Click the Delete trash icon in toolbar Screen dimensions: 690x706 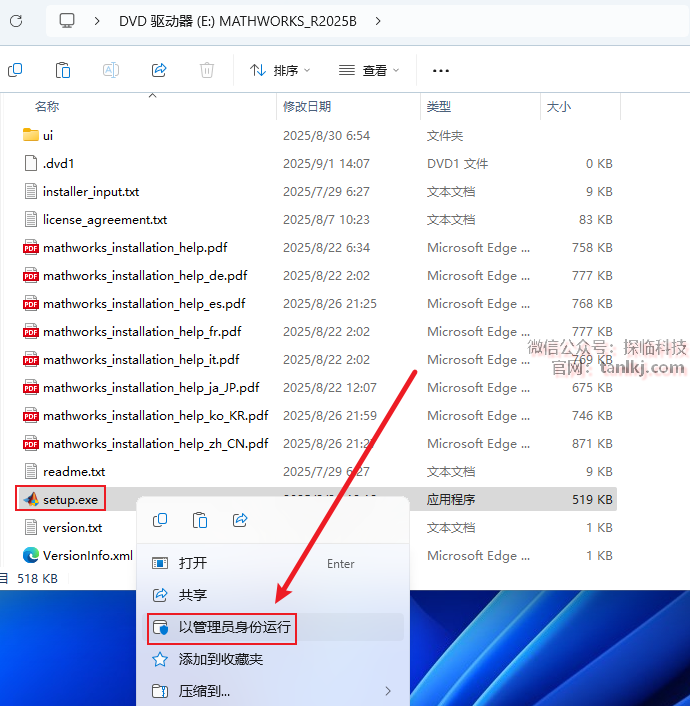(207, 70)
